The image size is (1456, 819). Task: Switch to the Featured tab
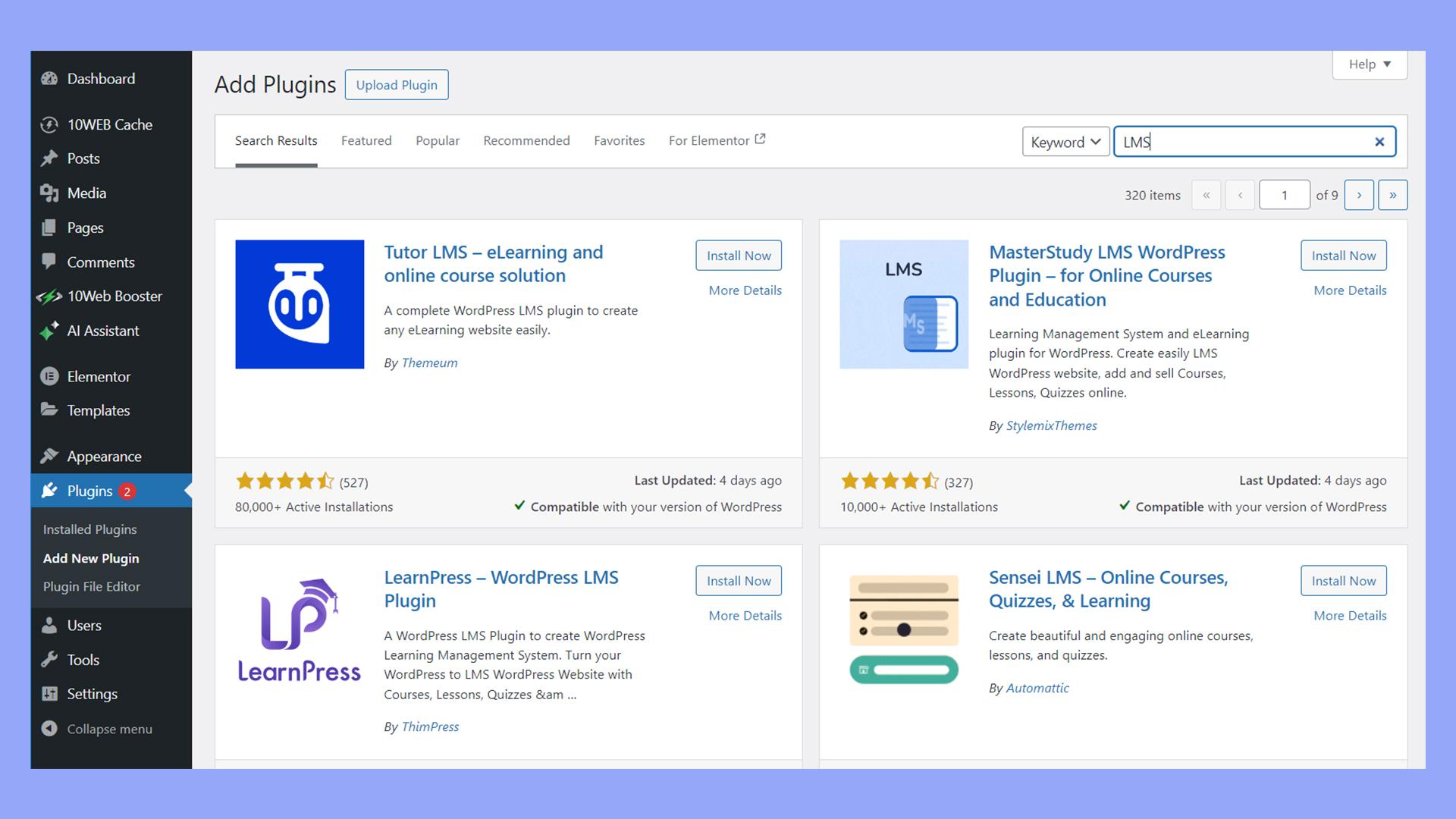(366, 140)
